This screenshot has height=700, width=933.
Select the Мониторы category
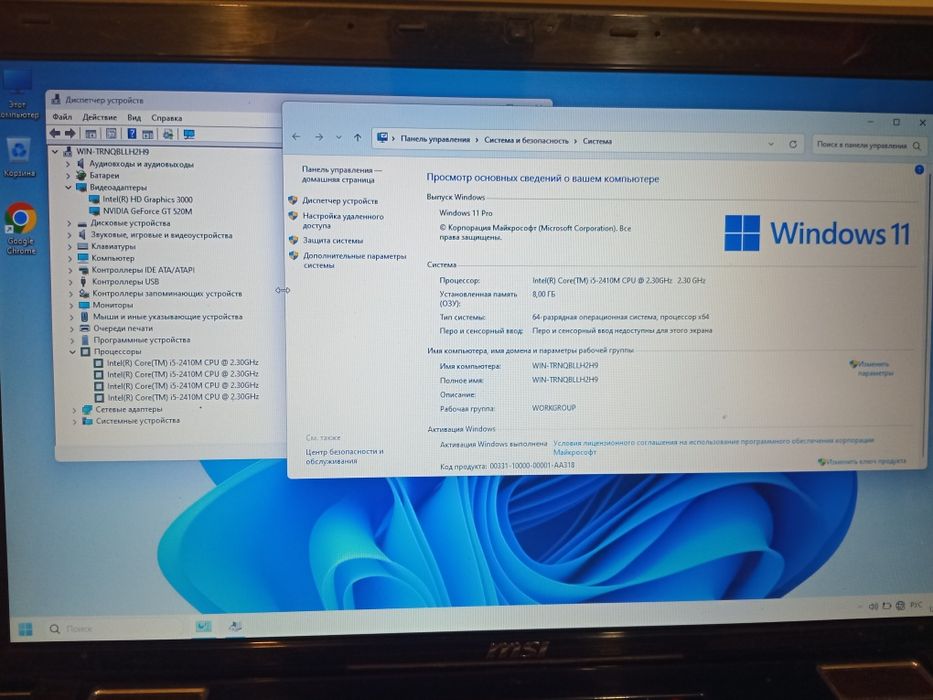(x=112, y=305)
